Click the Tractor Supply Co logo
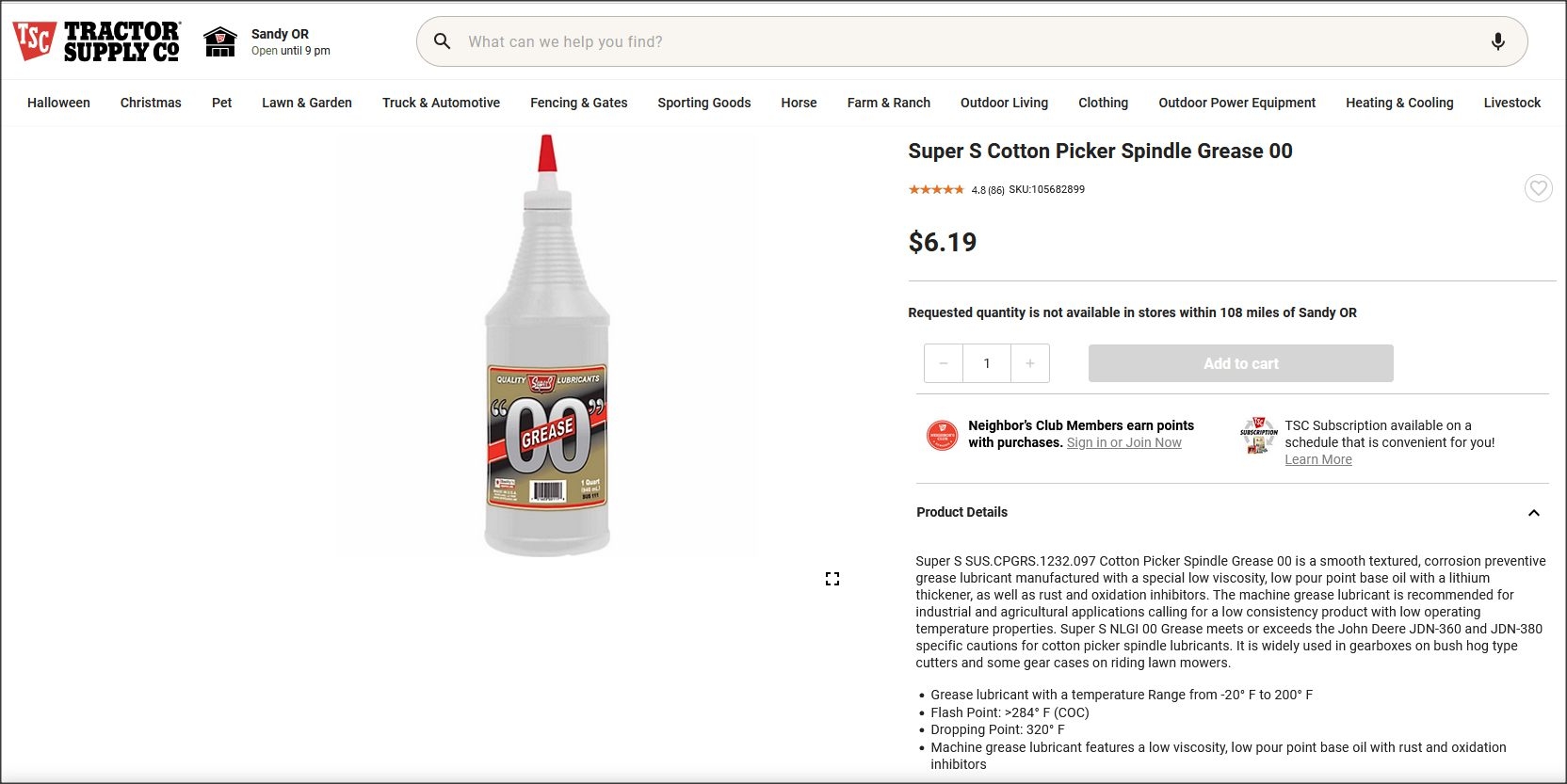This screenshot has height=784, width=1567. pos(96,41)
